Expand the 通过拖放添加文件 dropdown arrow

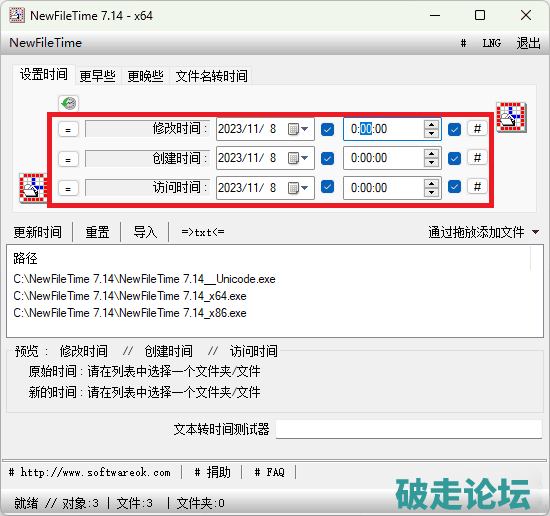coord(535,232)
